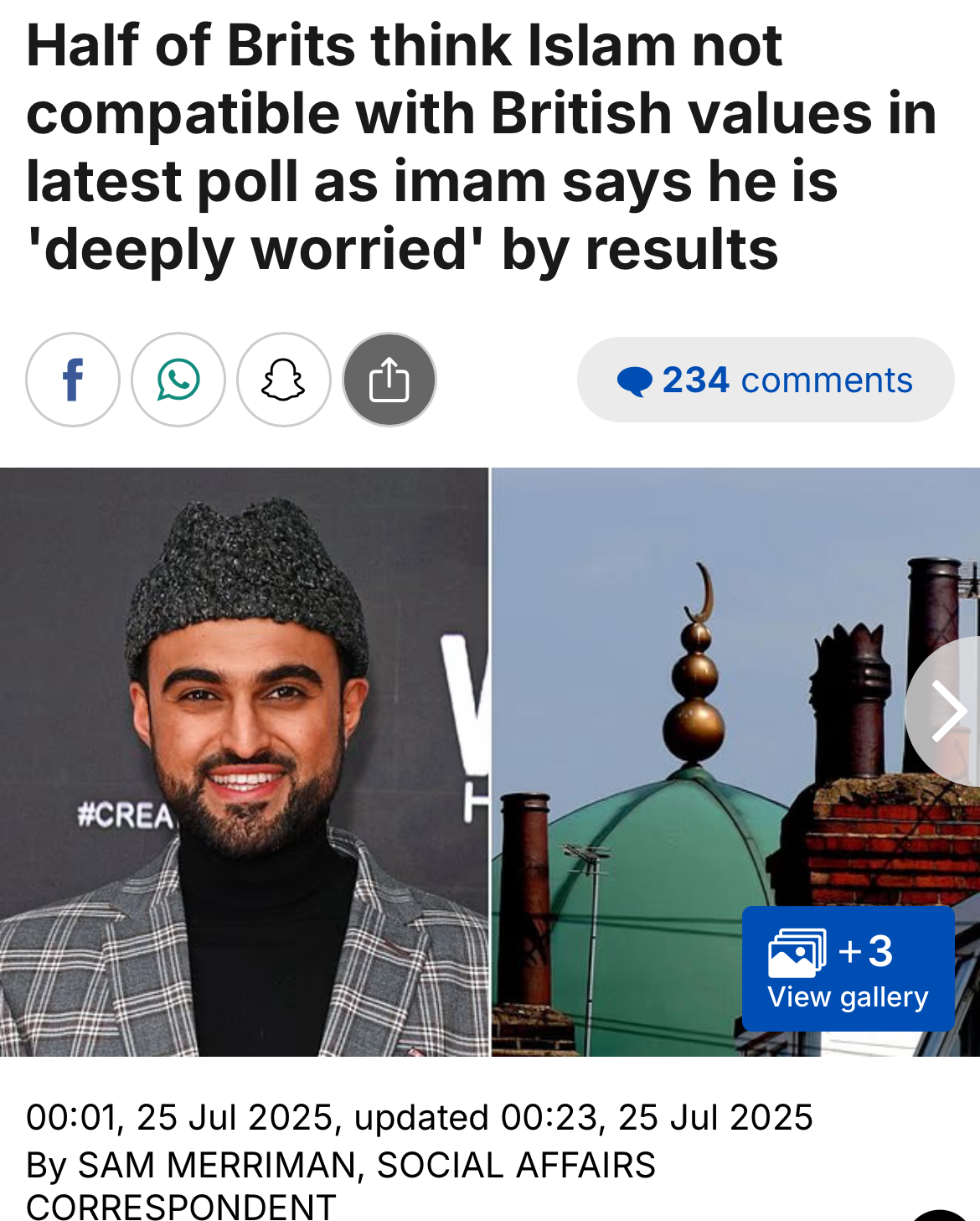Tap the +3 count in gallery button
The height and width of the screenshot is (1221, 980).
tap(866, 951)
